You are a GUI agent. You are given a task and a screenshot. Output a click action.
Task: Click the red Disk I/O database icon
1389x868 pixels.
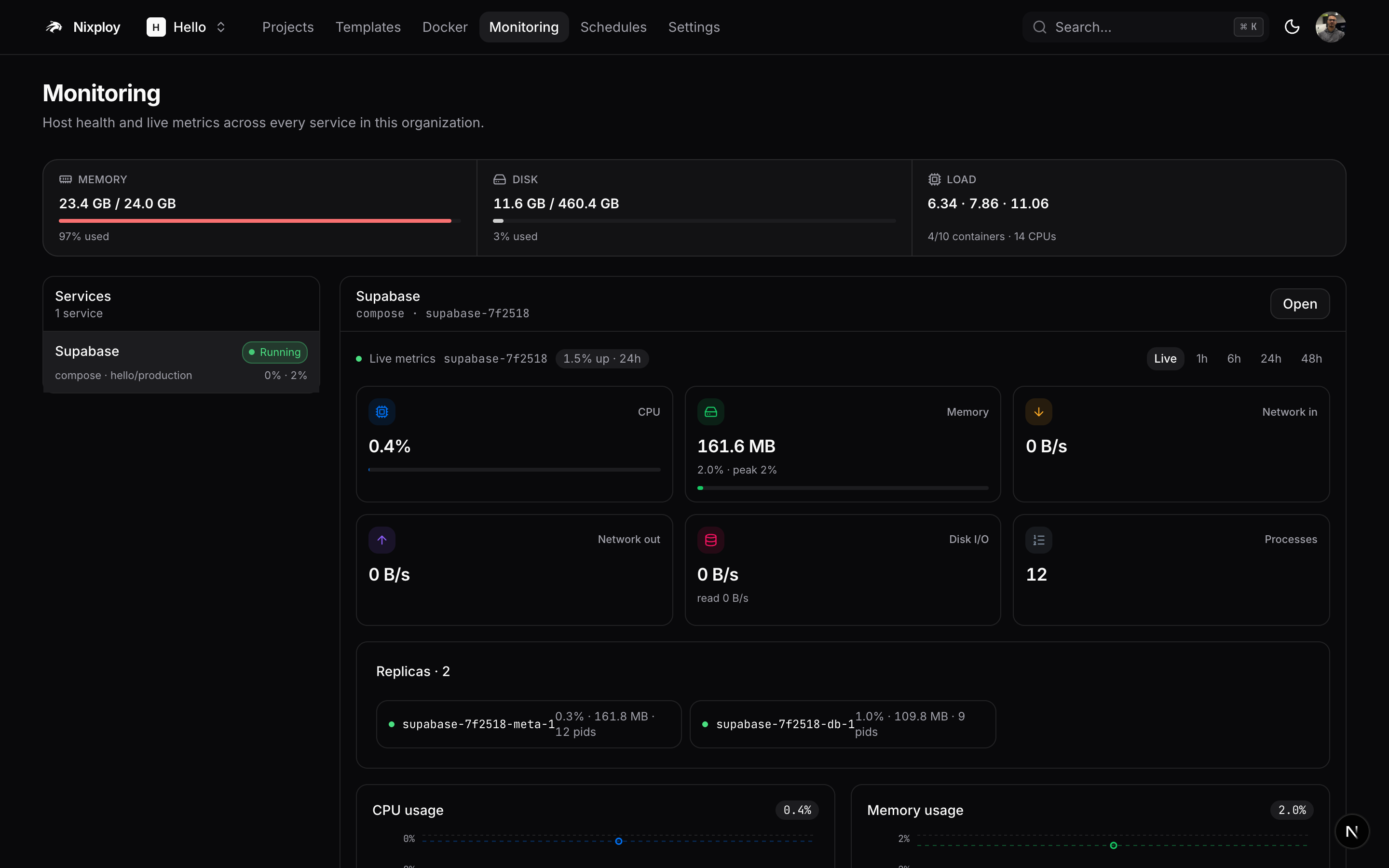pyautogui.click(x=710, y=540)
